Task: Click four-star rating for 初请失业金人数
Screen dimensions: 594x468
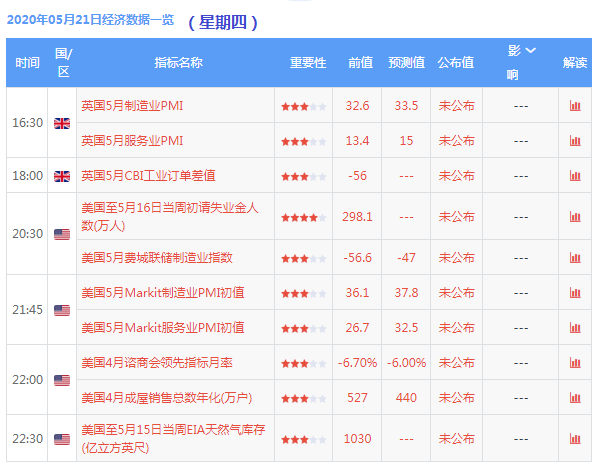Action: coord(303,218)
